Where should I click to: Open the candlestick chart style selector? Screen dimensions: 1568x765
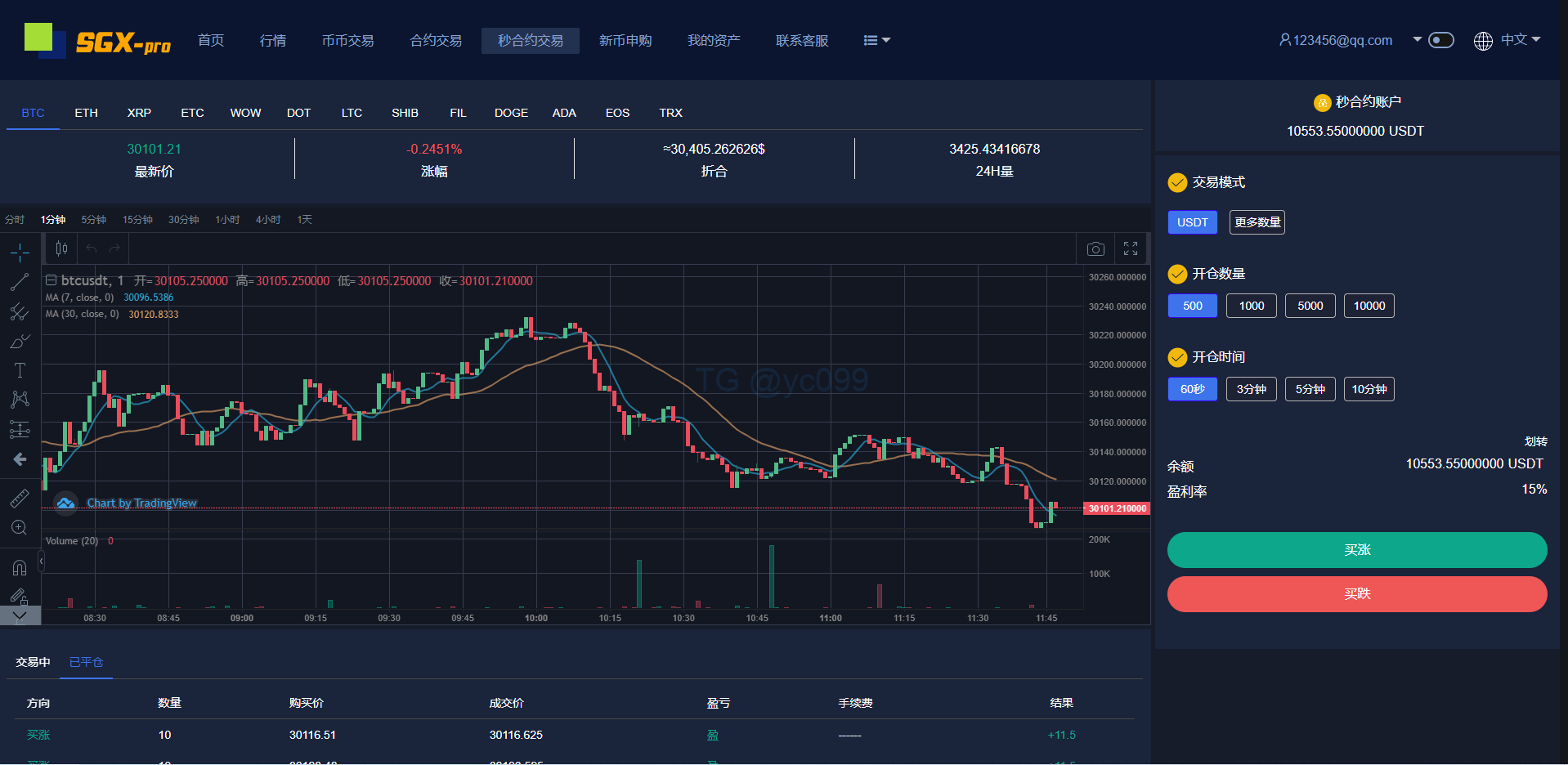pyautogui.click(x=61, y=248)
